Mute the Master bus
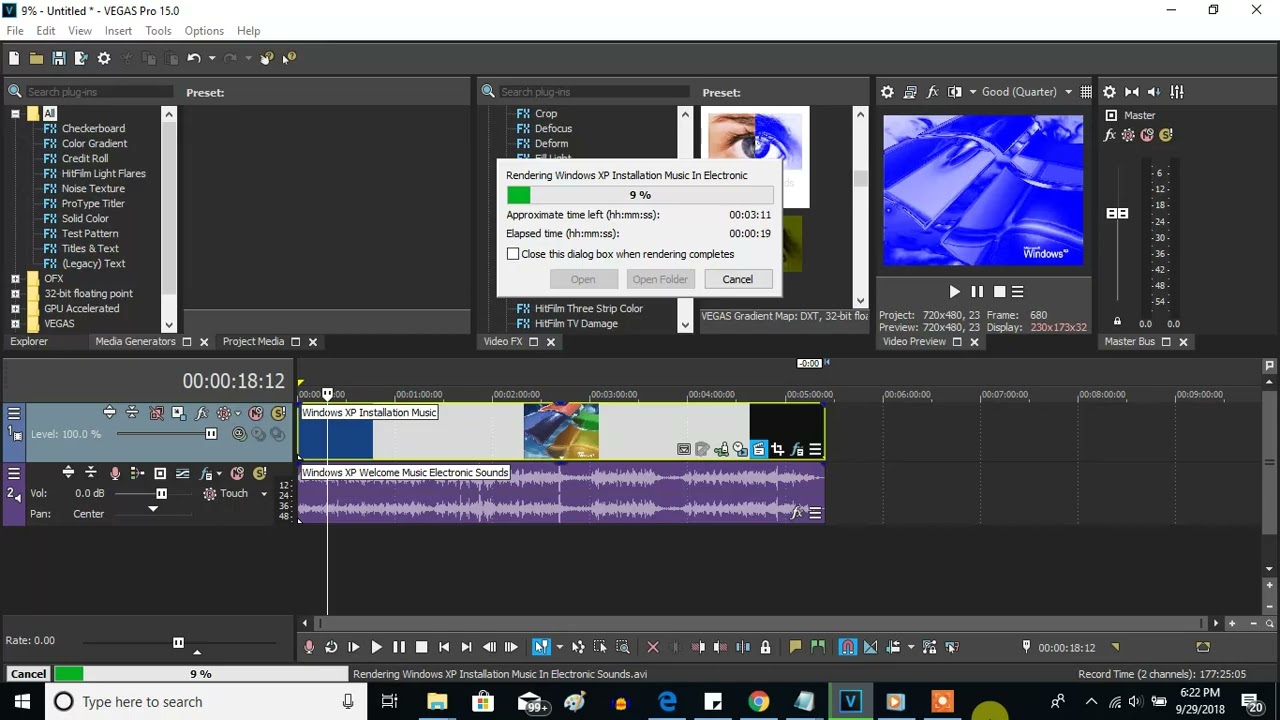 (1147, 135)
